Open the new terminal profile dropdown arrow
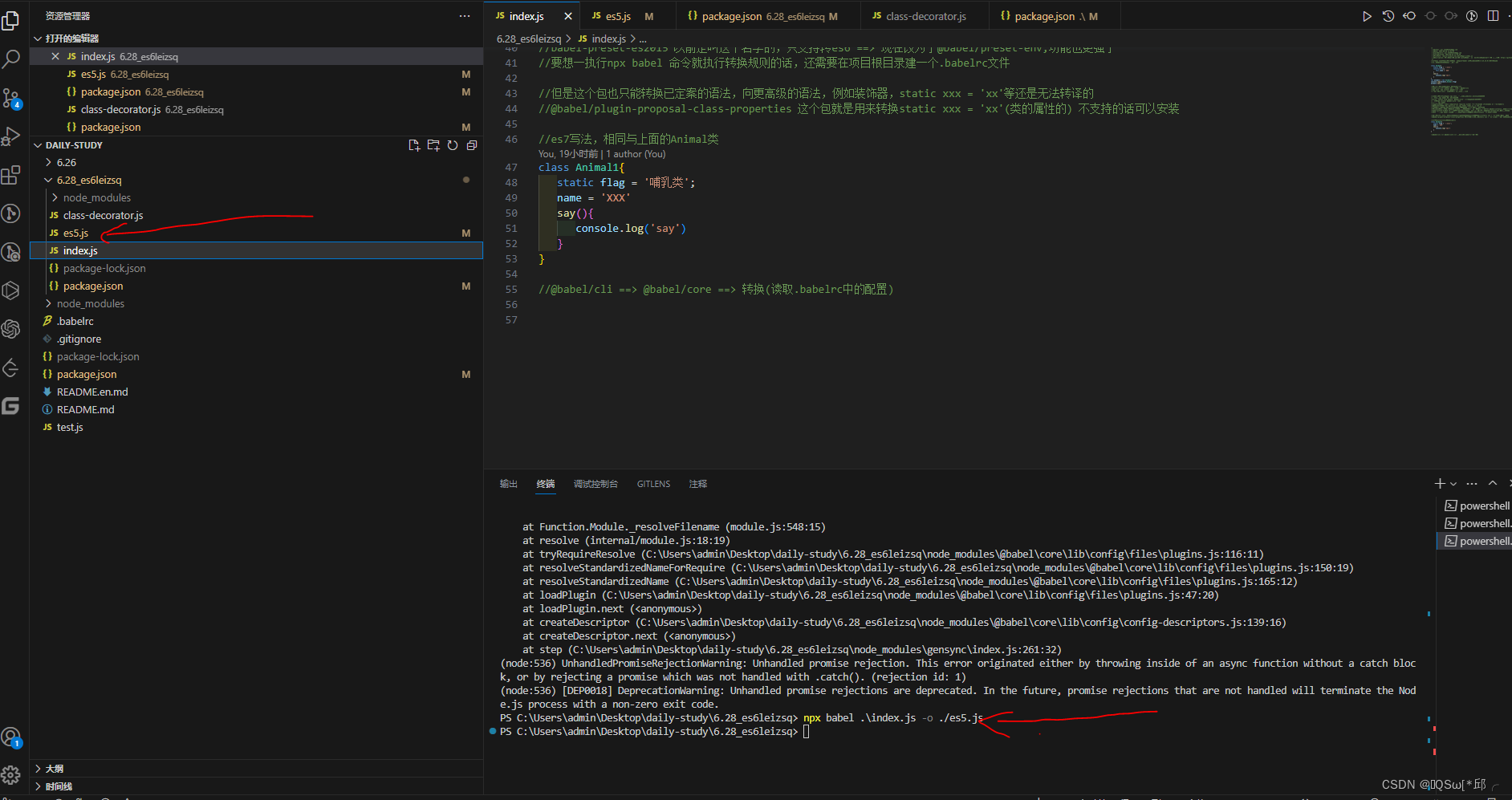This screenshot has width=1512, height=800. (x=1453, y=484)
